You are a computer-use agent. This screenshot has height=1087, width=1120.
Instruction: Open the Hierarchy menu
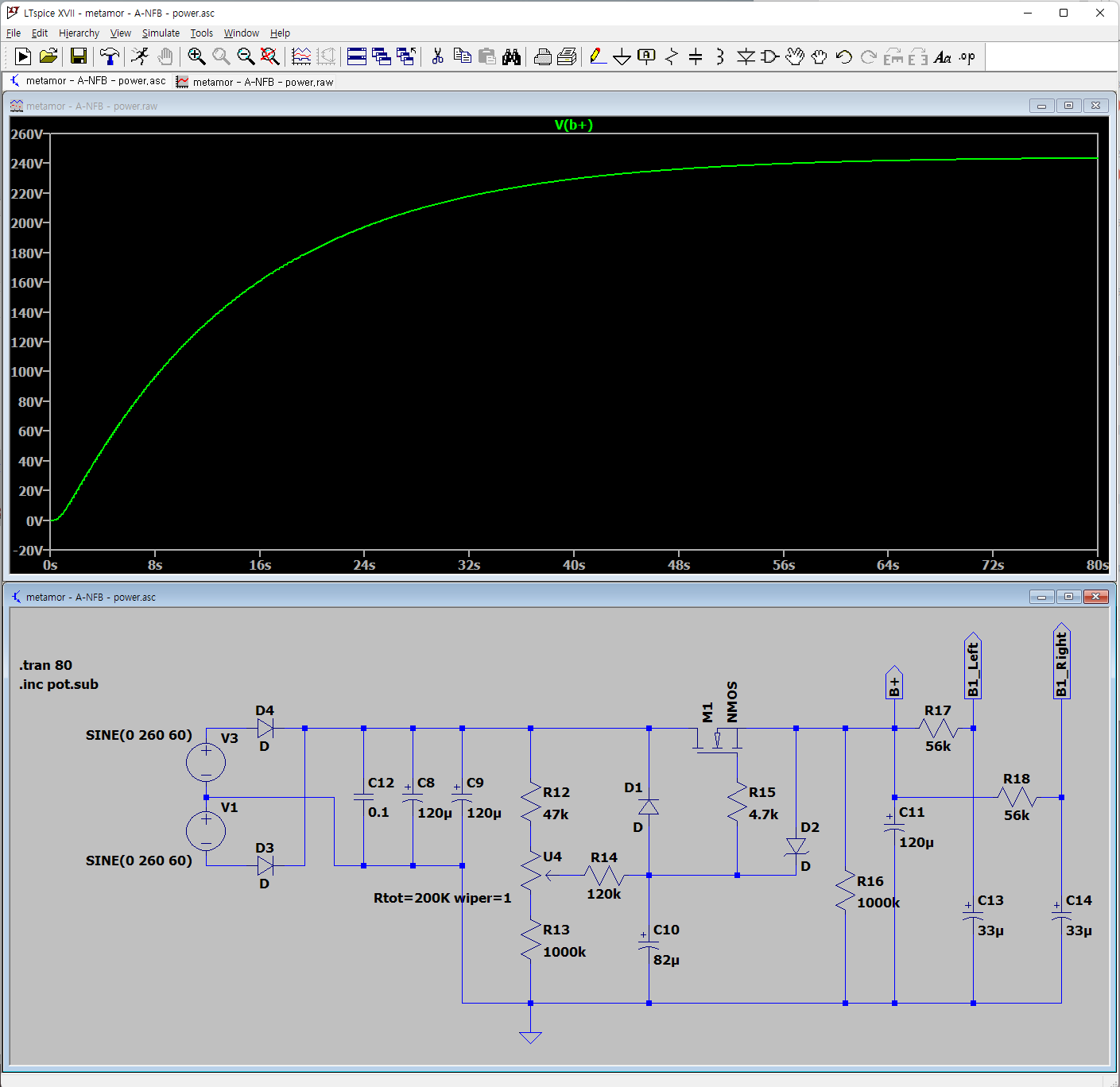pyautogui.click(x=79, y=33)
